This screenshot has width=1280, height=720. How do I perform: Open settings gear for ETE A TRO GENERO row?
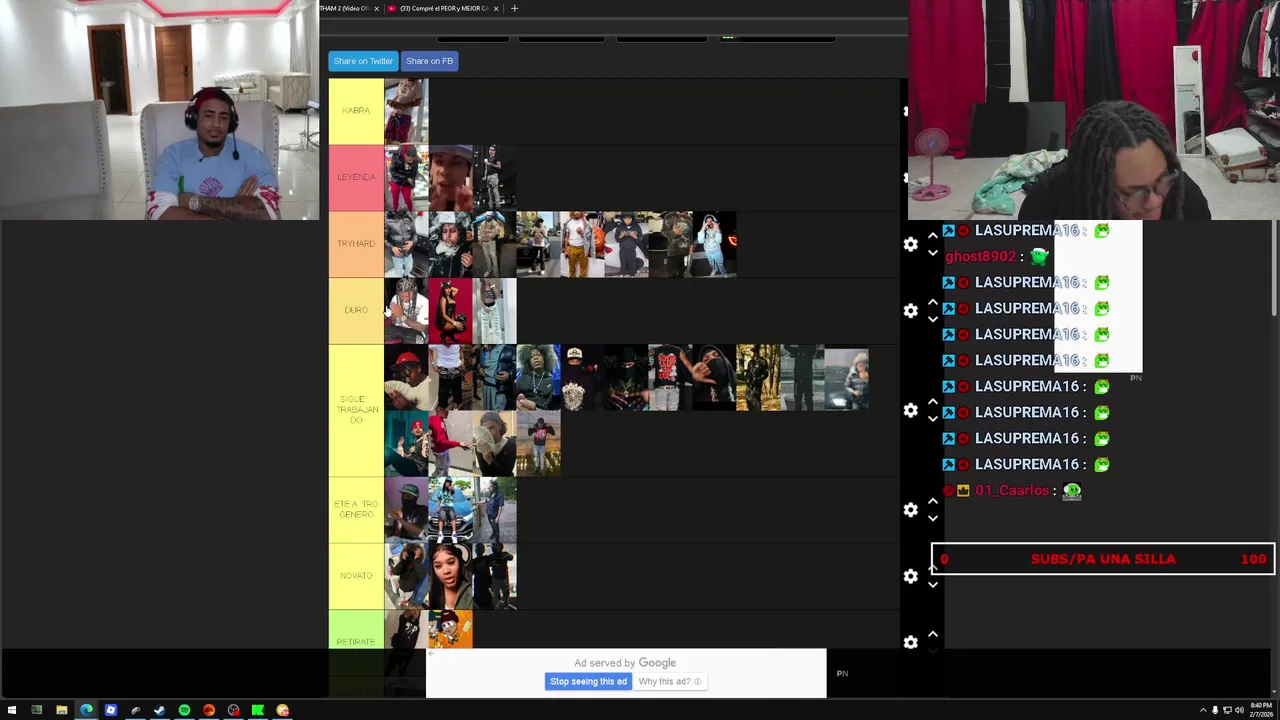pos(910,510)
